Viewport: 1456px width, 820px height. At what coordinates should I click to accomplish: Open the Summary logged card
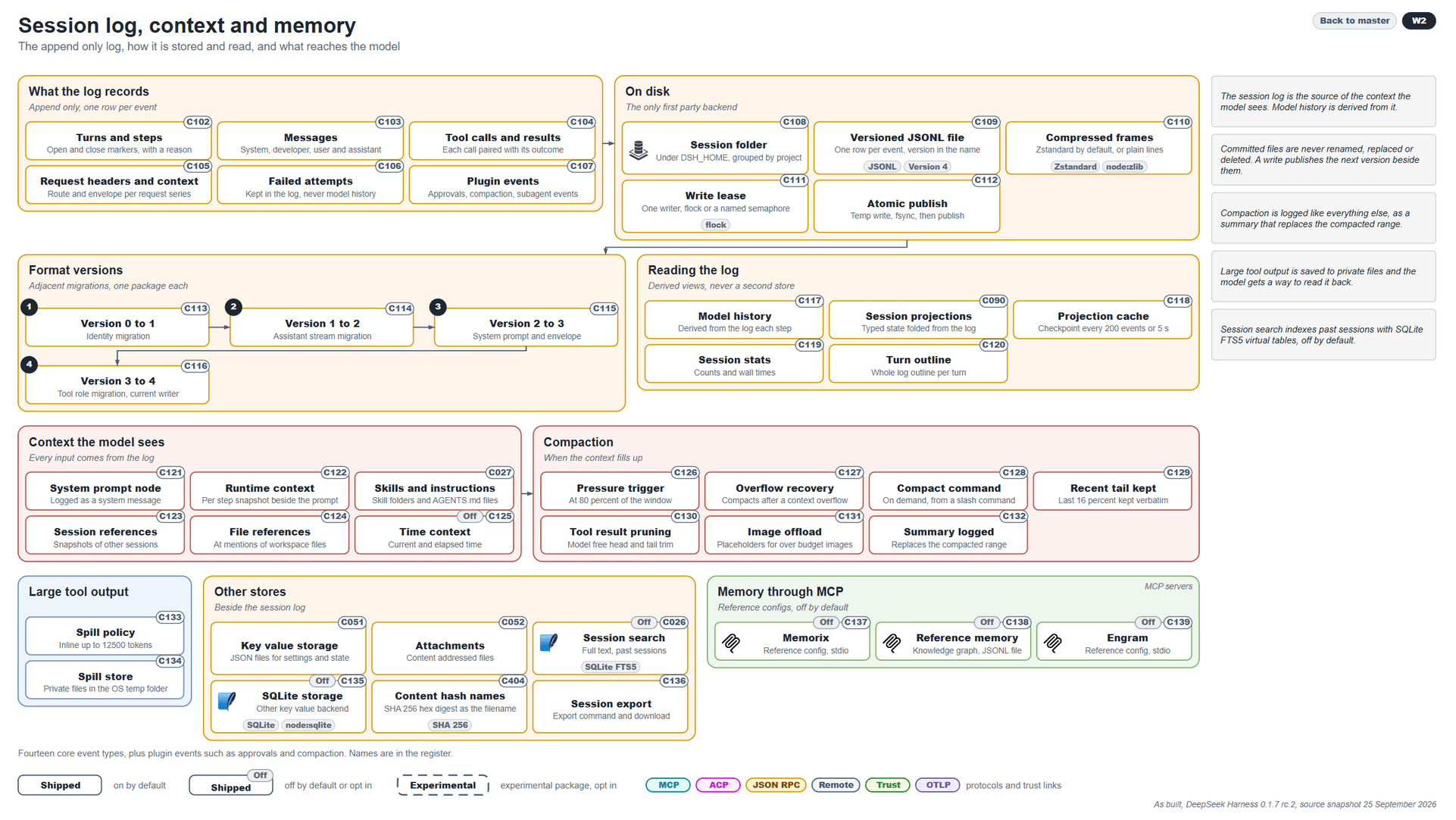click(x=948, y=537)
